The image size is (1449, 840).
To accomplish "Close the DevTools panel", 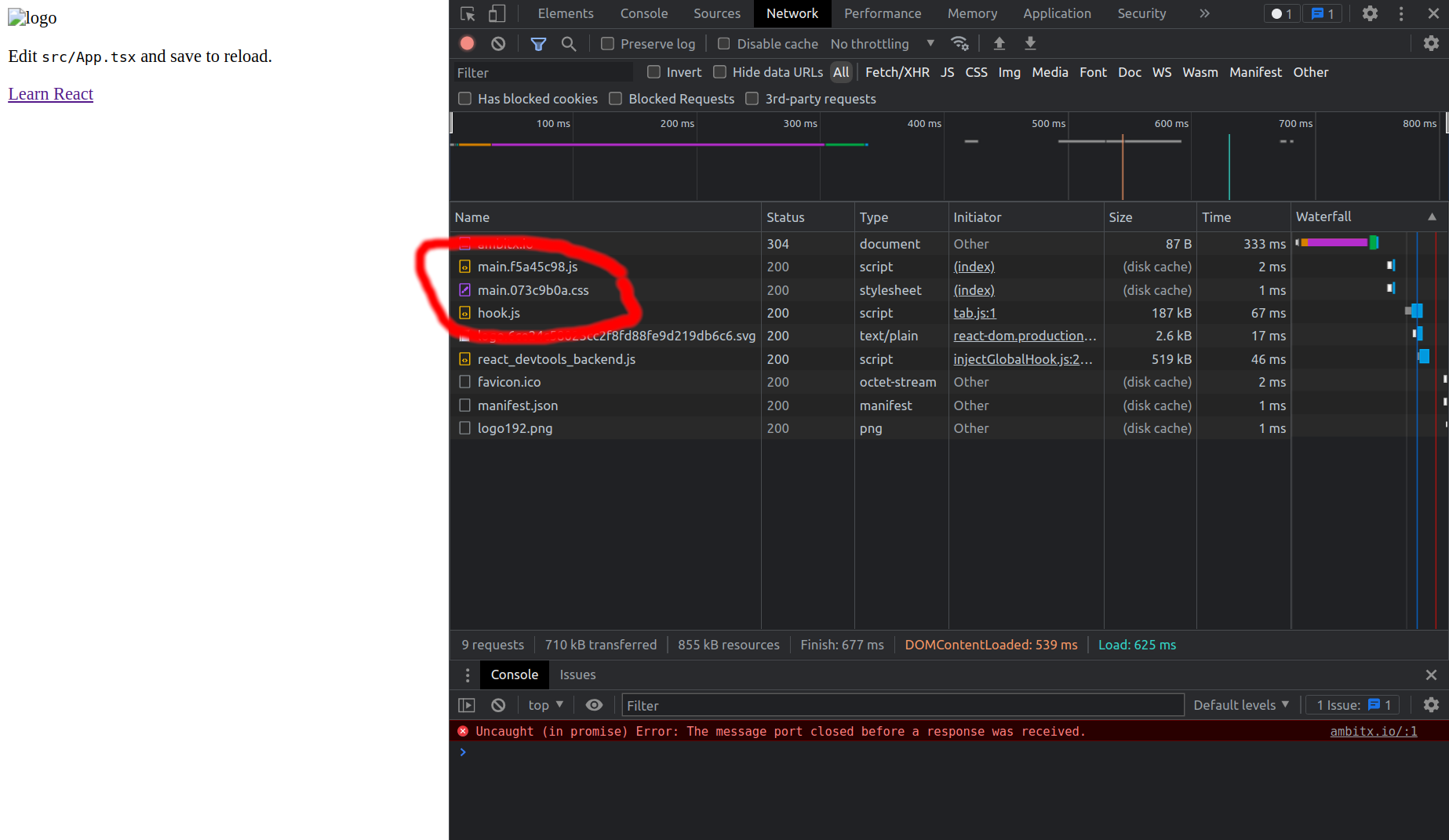I will tap(1433, 13).
